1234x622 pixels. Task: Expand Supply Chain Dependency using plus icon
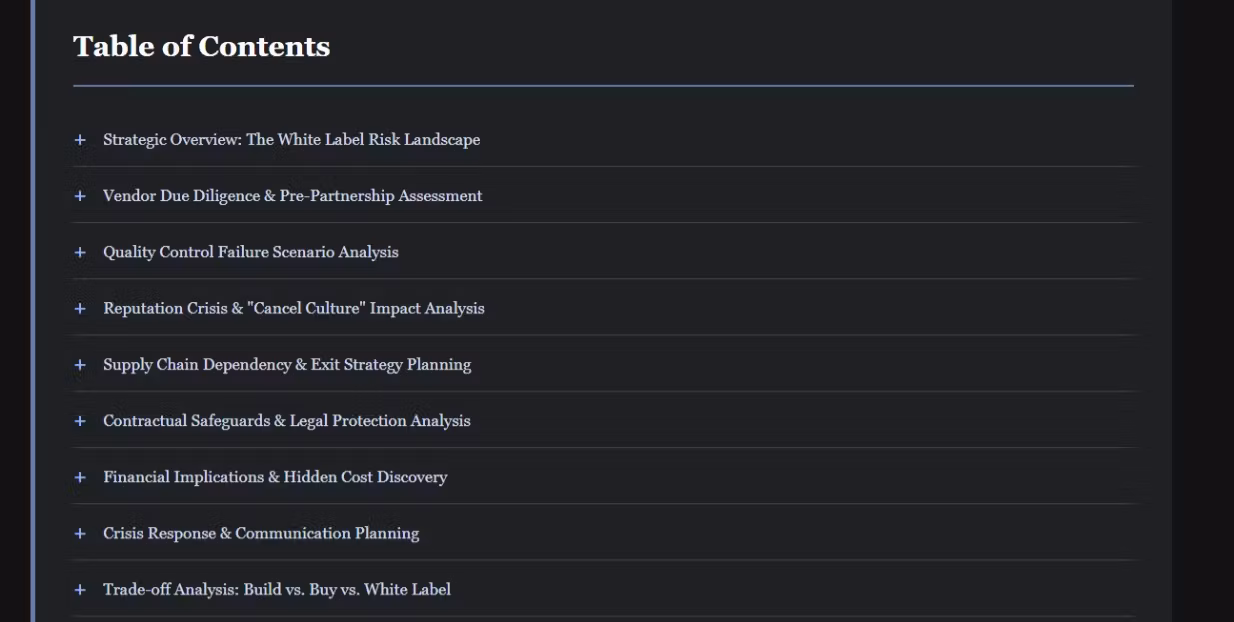click(x=80, y=365)
